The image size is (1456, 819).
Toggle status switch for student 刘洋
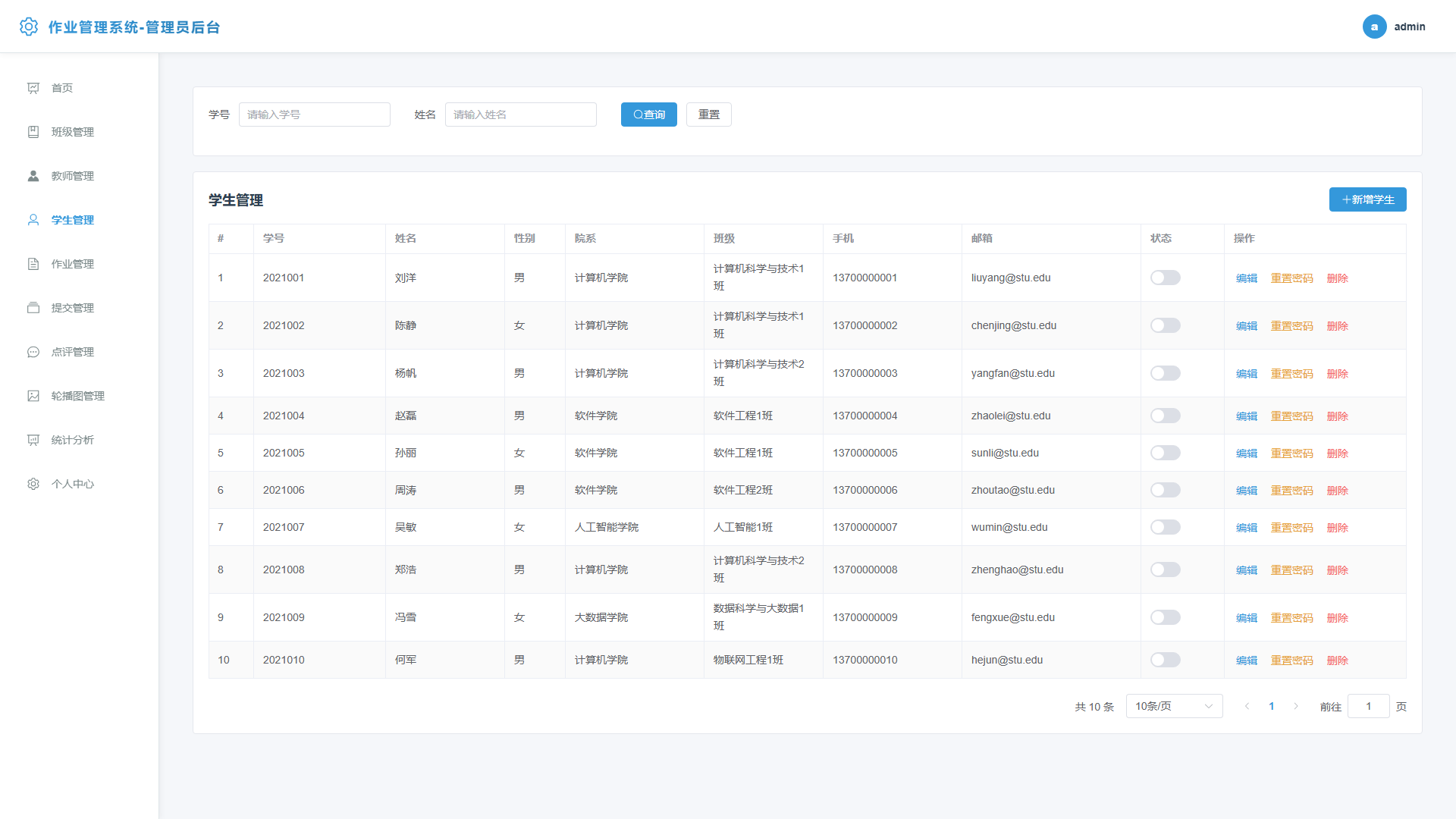tap(1165, 278)
